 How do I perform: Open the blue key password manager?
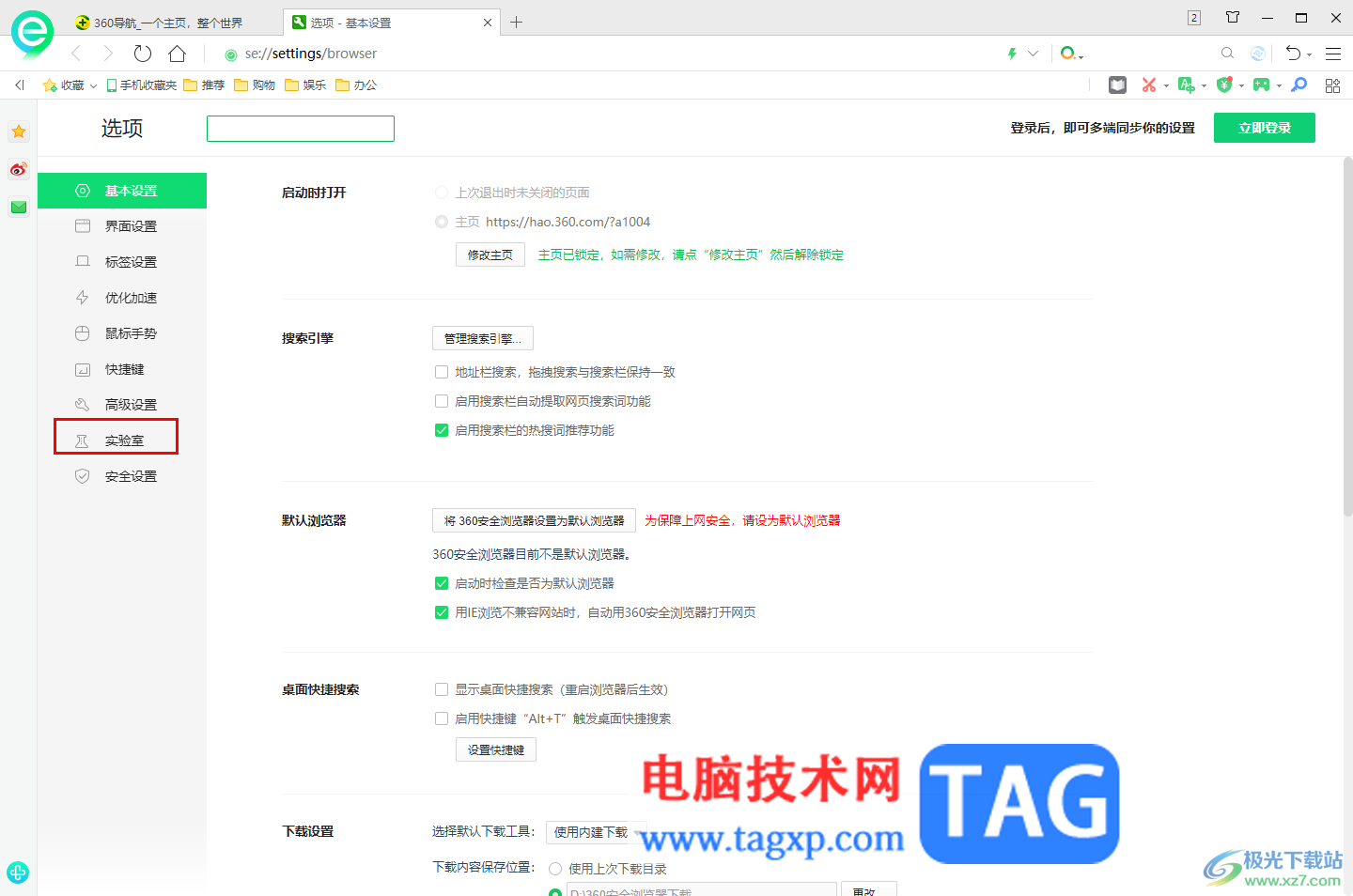[x=1299, y=85]
